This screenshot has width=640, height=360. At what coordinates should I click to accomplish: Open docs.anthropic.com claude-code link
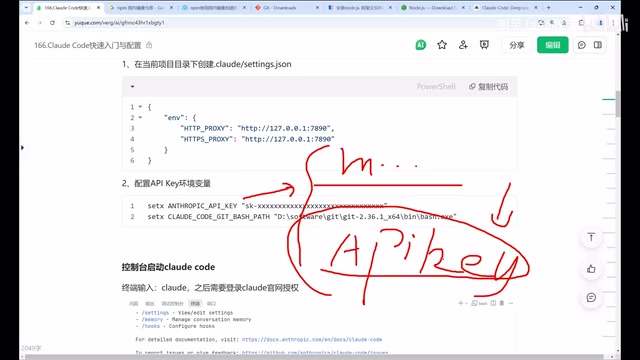(312, 339)
